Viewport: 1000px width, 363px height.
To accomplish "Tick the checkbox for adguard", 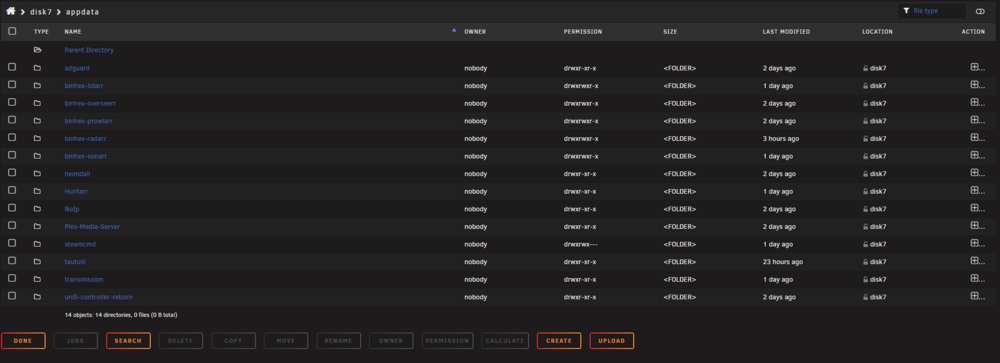I will coord(12,67).
